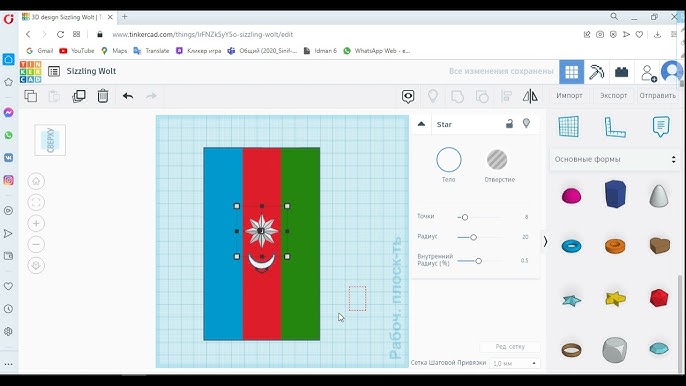686x386 pixels.
Task: Open the designs list icon
Action: (x=54, y=71)
